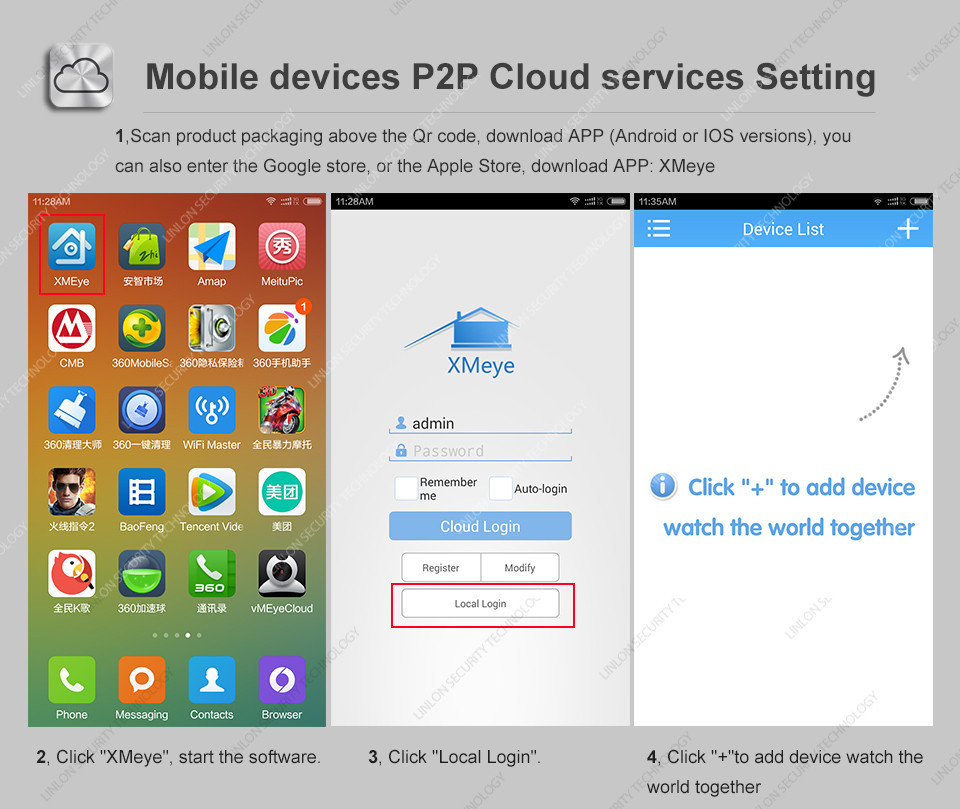The image size is (960, 809).
Task: Click the Local Login button
Action: pos(480,604)
